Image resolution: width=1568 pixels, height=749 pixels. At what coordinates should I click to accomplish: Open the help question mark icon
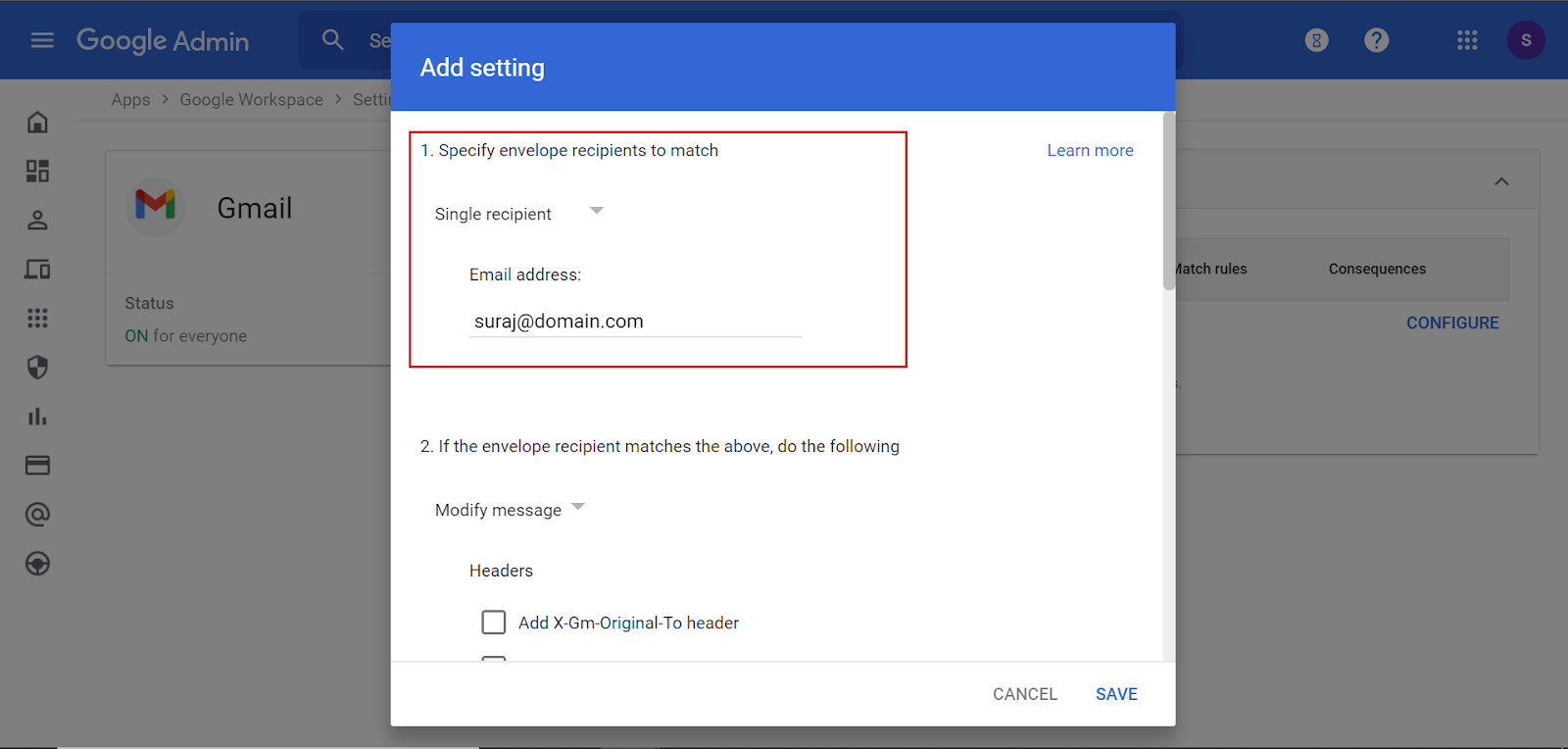1377,40
